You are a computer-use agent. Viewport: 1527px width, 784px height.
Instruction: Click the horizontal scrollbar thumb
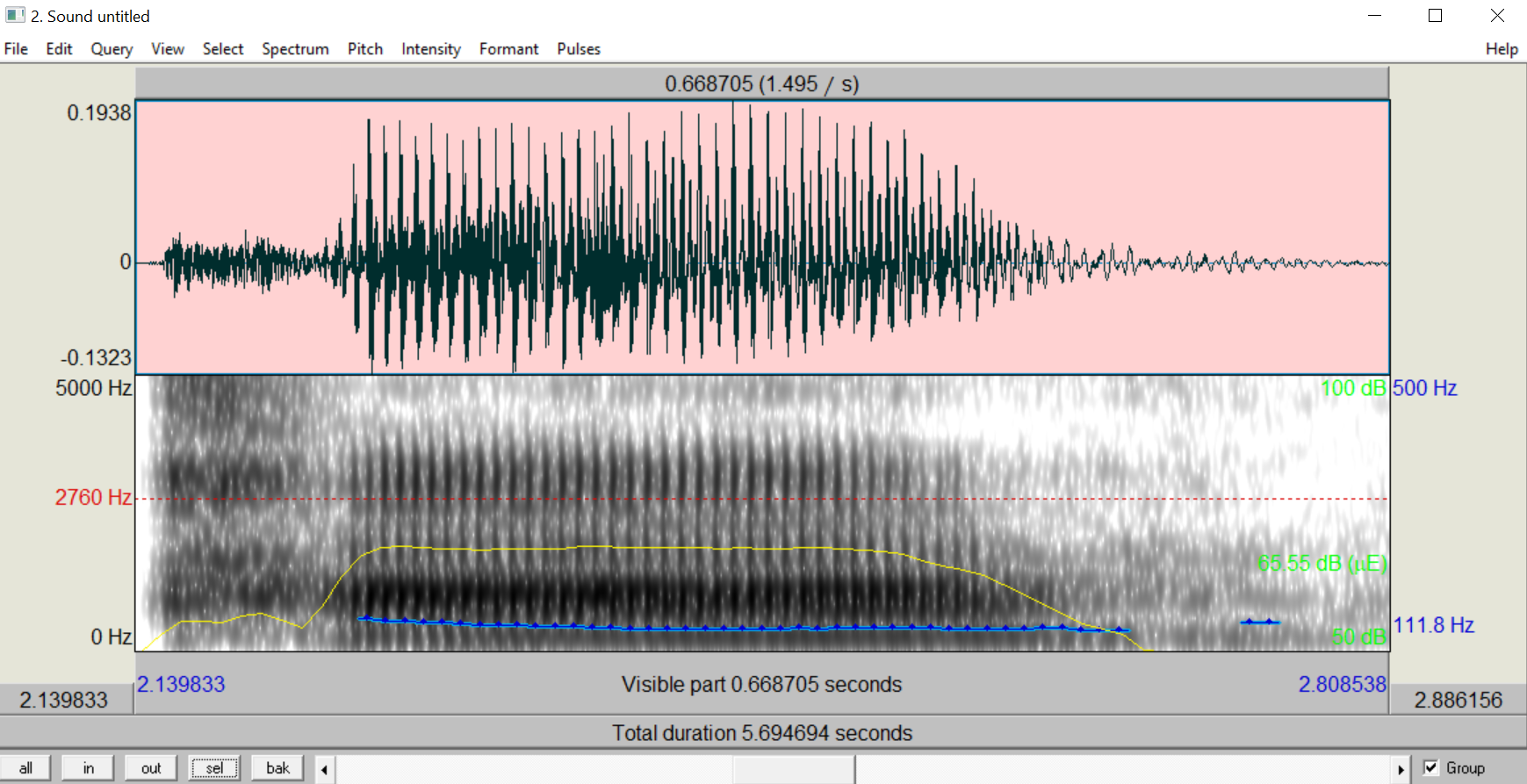[x=794, y=770]
